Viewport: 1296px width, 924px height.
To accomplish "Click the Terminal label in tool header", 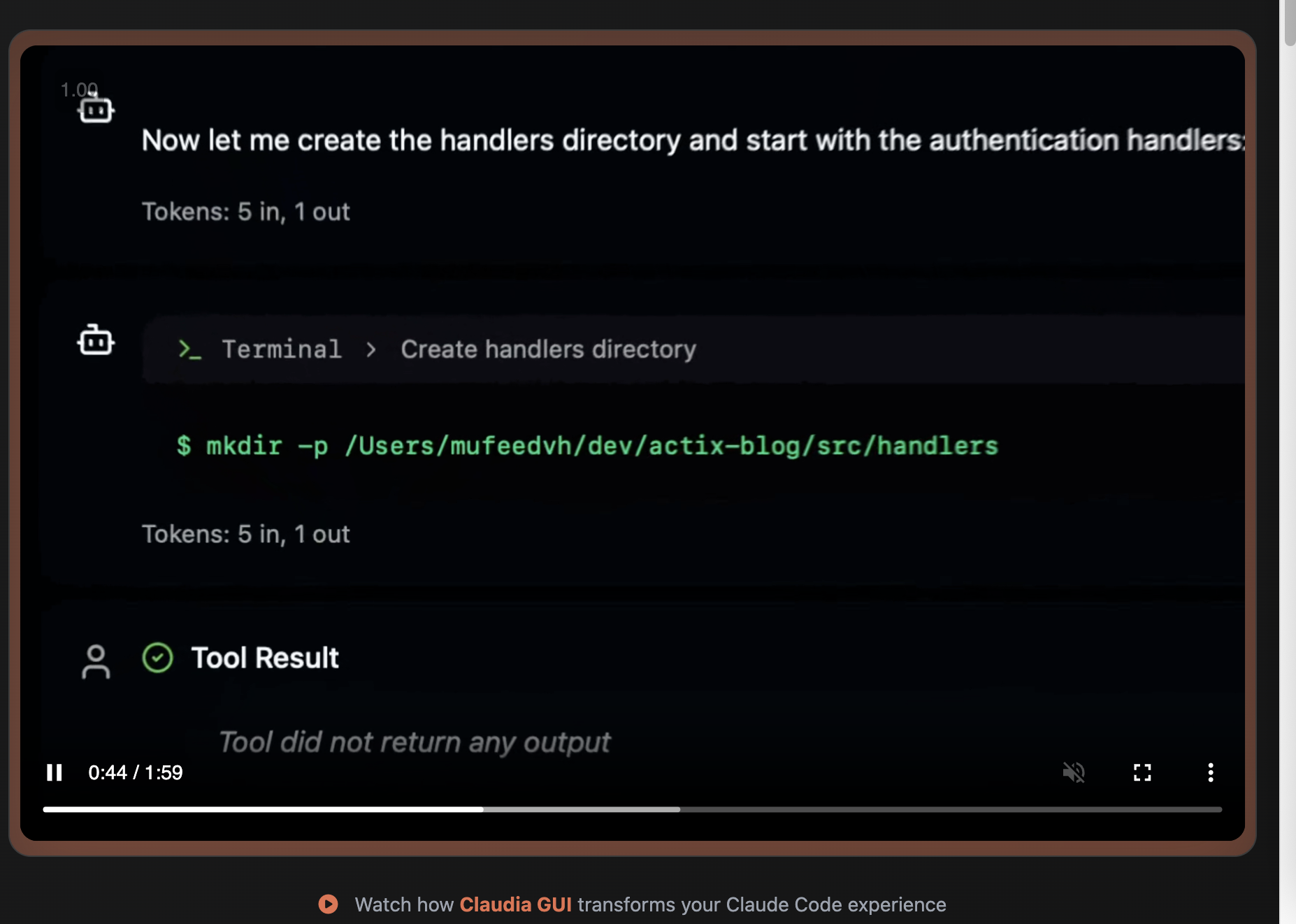I will [282, 349].
